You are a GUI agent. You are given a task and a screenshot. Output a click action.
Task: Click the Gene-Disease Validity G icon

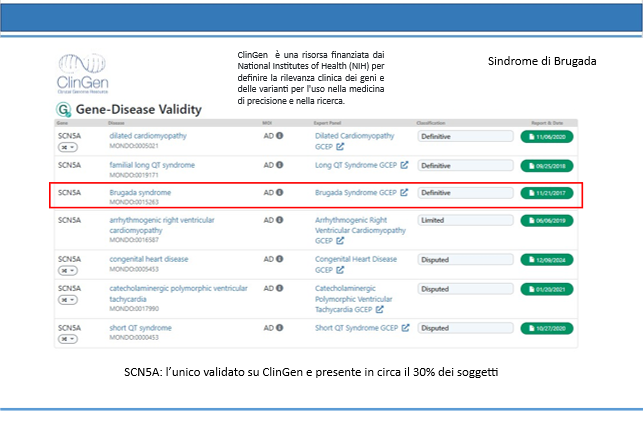64,109
